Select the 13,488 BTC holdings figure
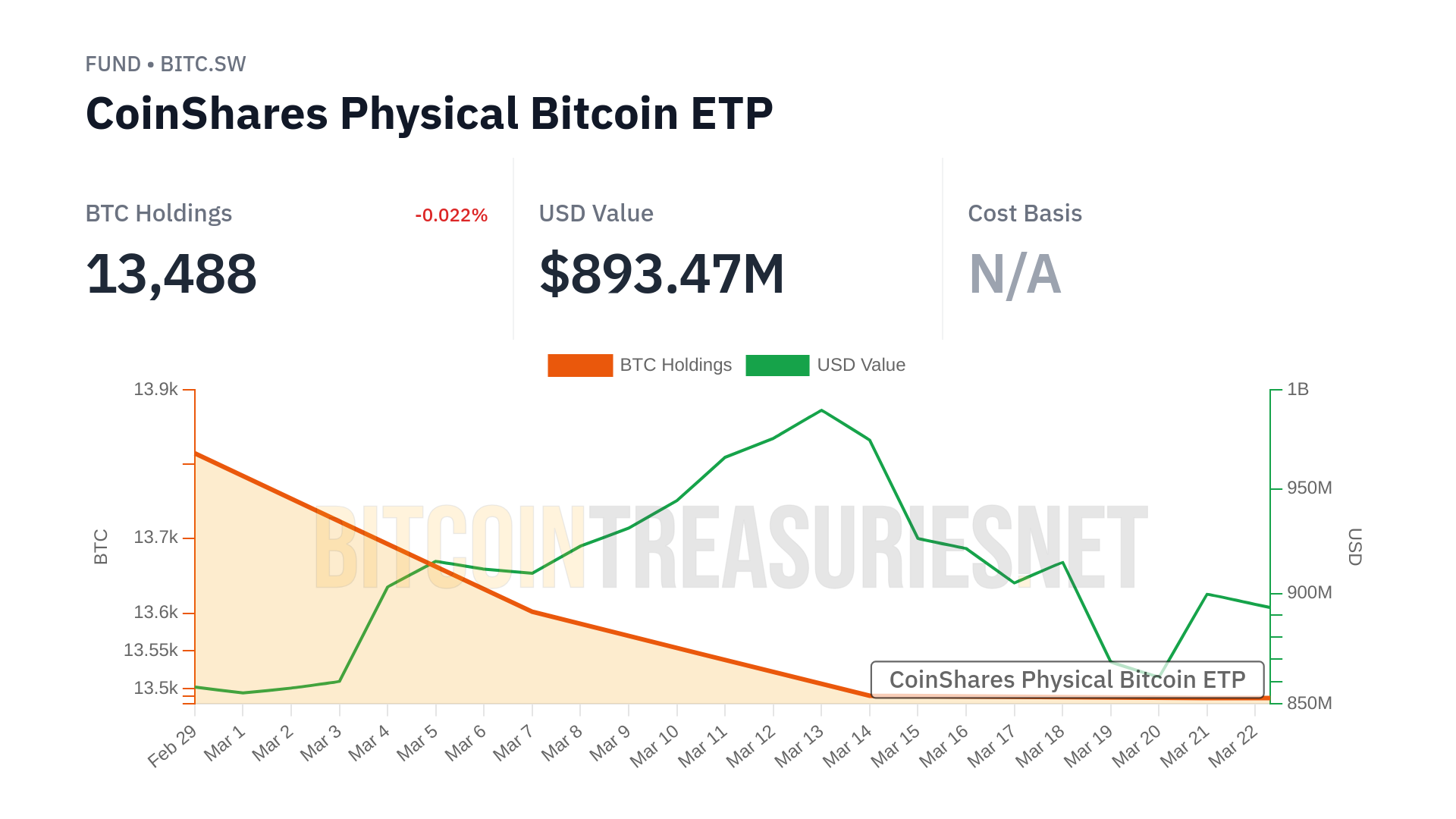 pyautogui.click(x=171, y=275)
